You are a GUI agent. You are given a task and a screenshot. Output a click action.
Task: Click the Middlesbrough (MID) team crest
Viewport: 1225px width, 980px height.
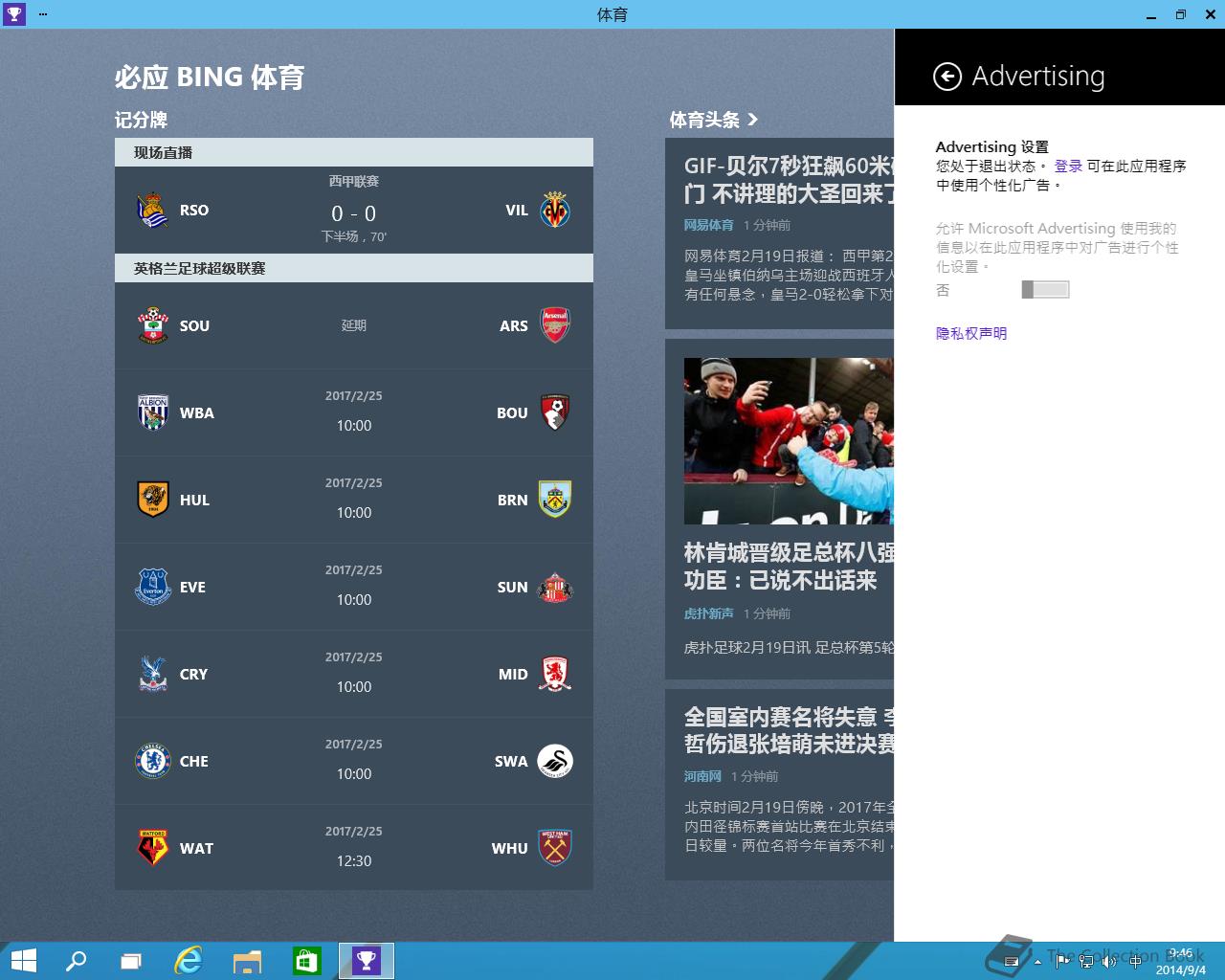coord(555,674)
